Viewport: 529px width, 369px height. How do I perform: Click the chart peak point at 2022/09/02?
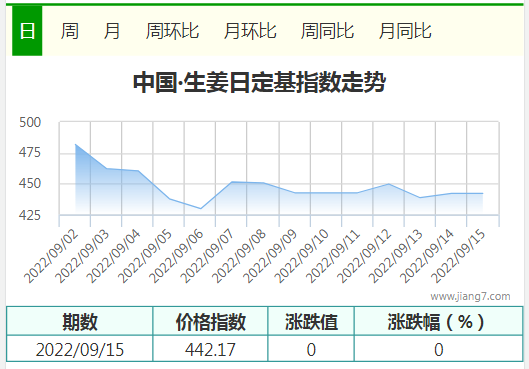(75, 144)
